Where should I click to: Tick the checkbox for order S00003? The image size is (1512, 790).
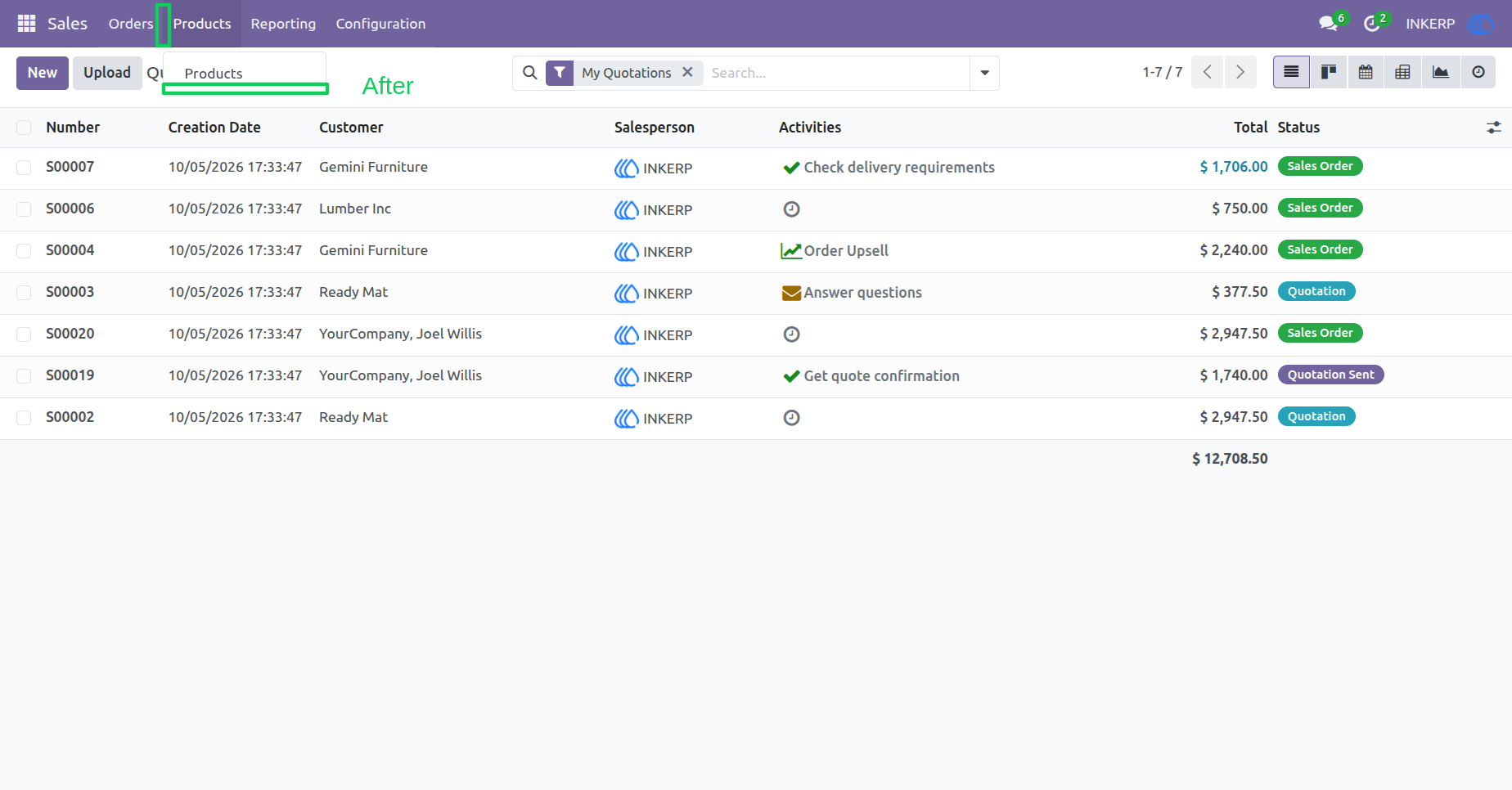[24, 293]
